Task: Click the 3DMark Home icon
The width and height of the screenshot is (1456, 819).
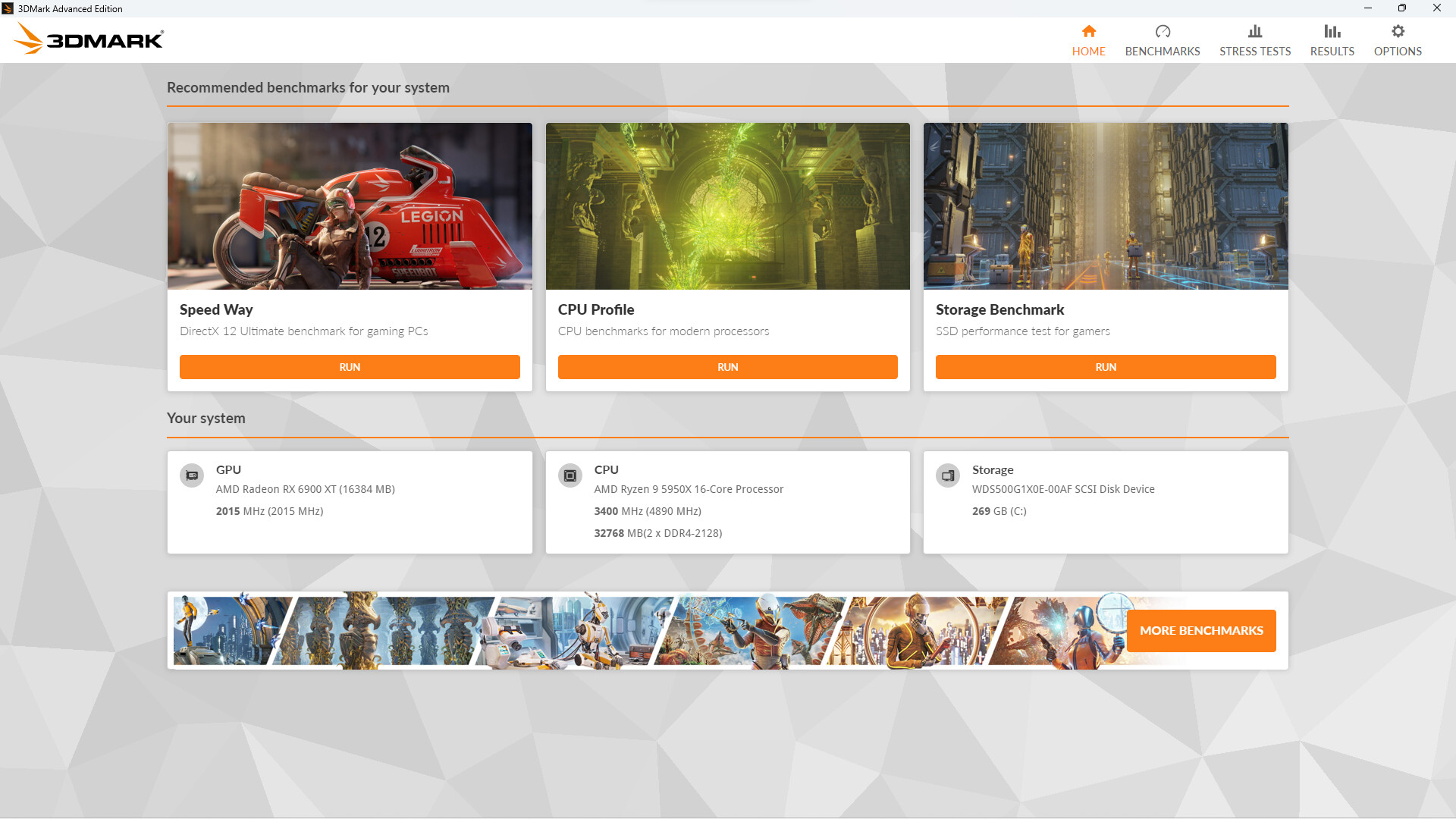Action: (1088, 31)
